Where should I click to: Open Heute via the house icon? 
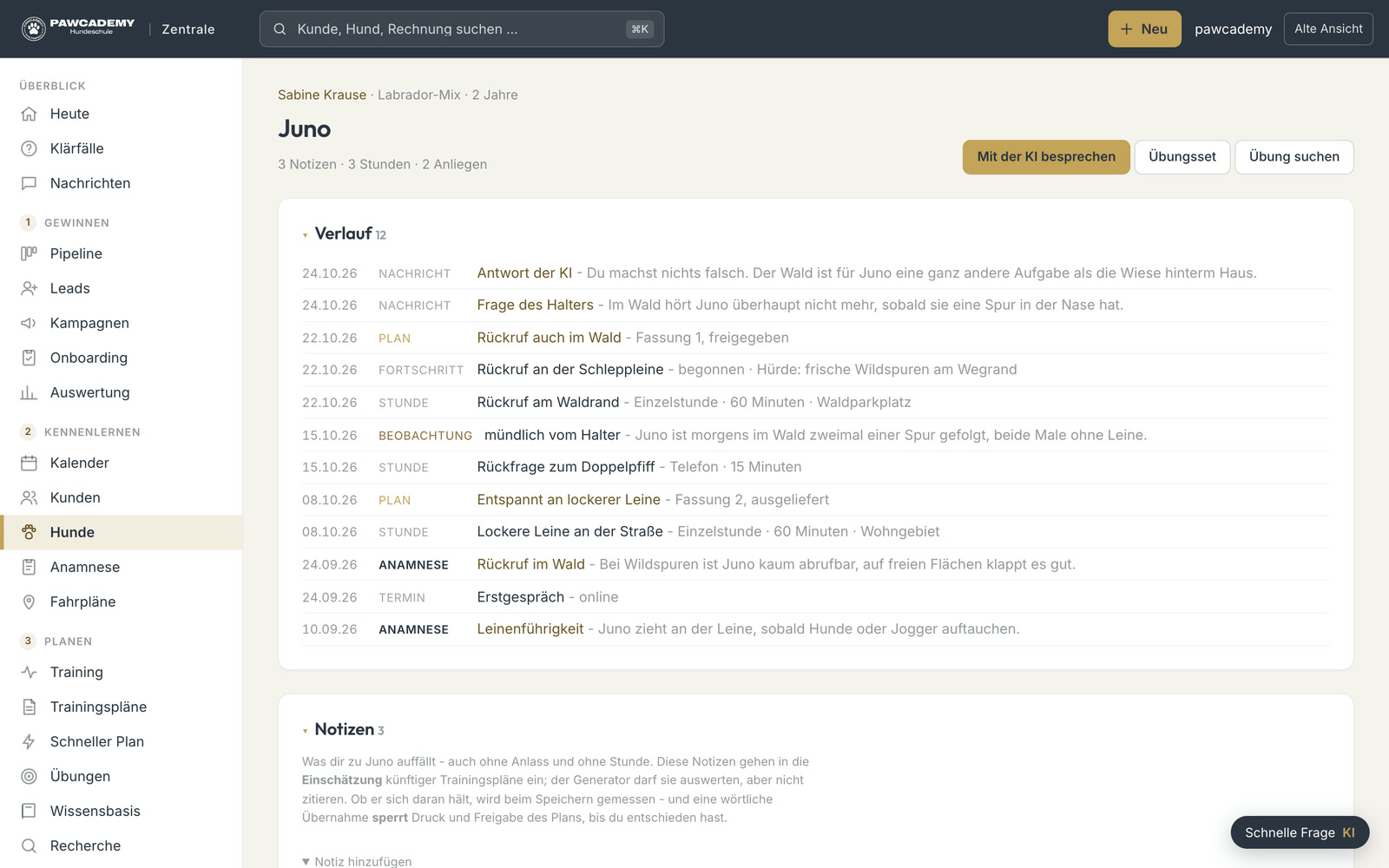[29, 114]
